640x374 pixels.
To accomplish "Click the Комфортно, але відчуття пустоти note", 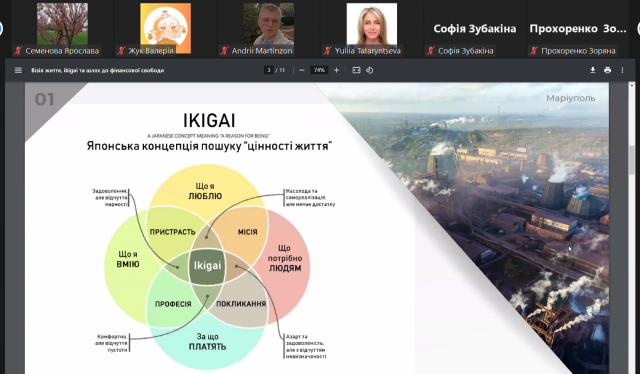I will [112, 343].
